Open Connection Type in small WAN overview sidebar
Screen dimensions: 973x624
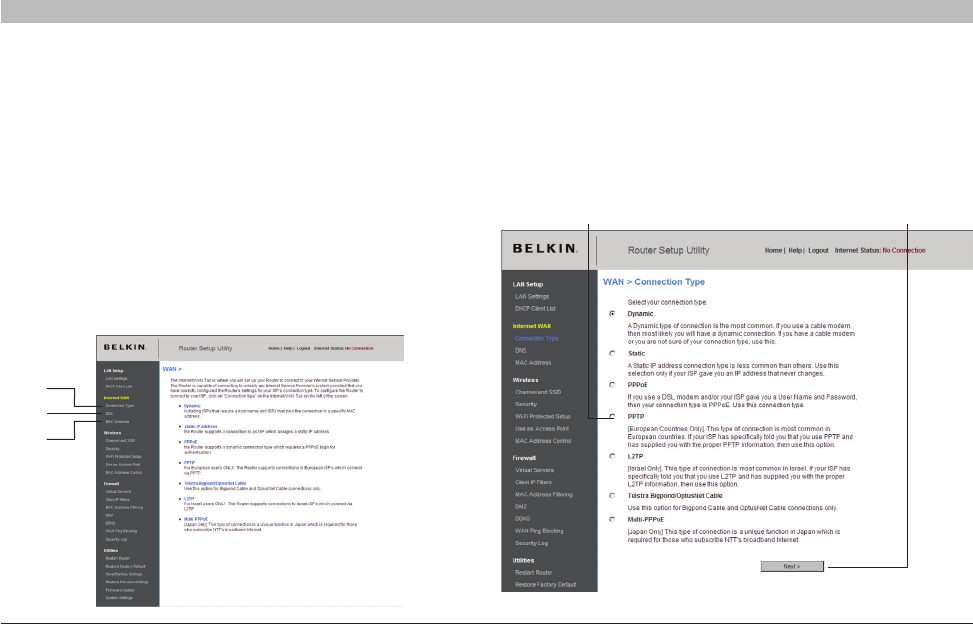point(120,406)
